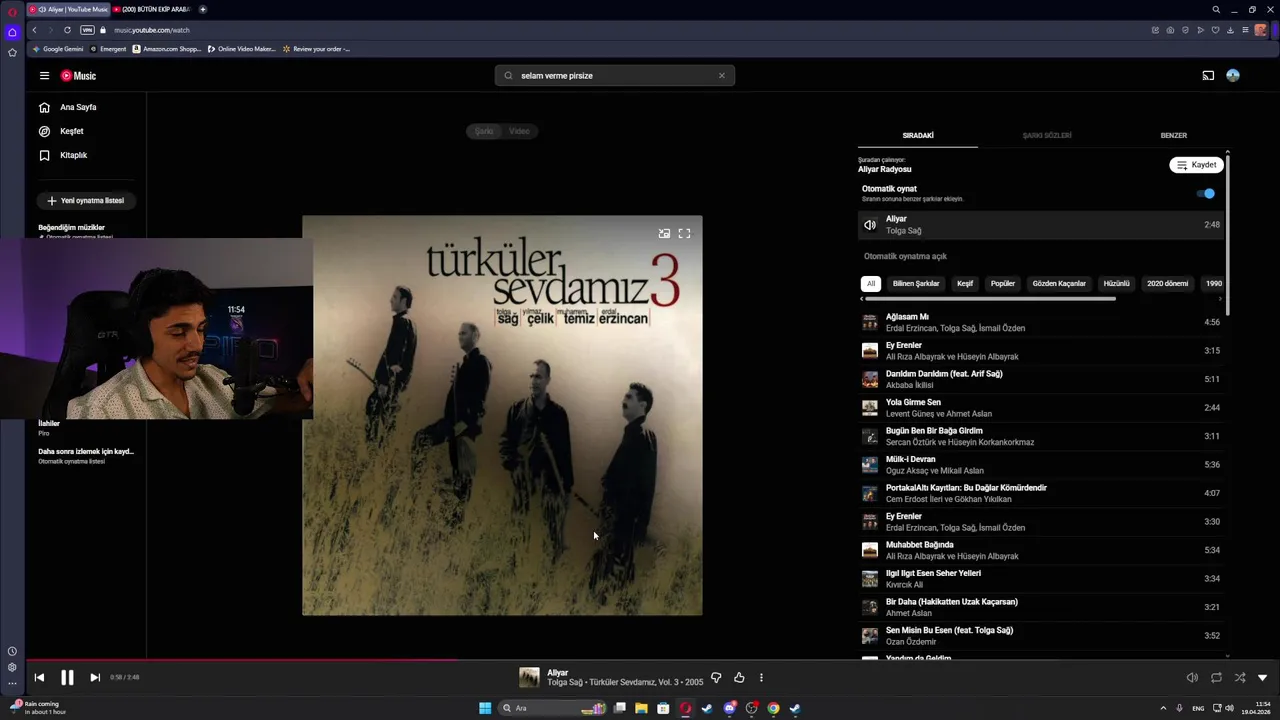
Task: Play Danldım Danldım feat. Arif Sağ
Action: point(1040,379)
